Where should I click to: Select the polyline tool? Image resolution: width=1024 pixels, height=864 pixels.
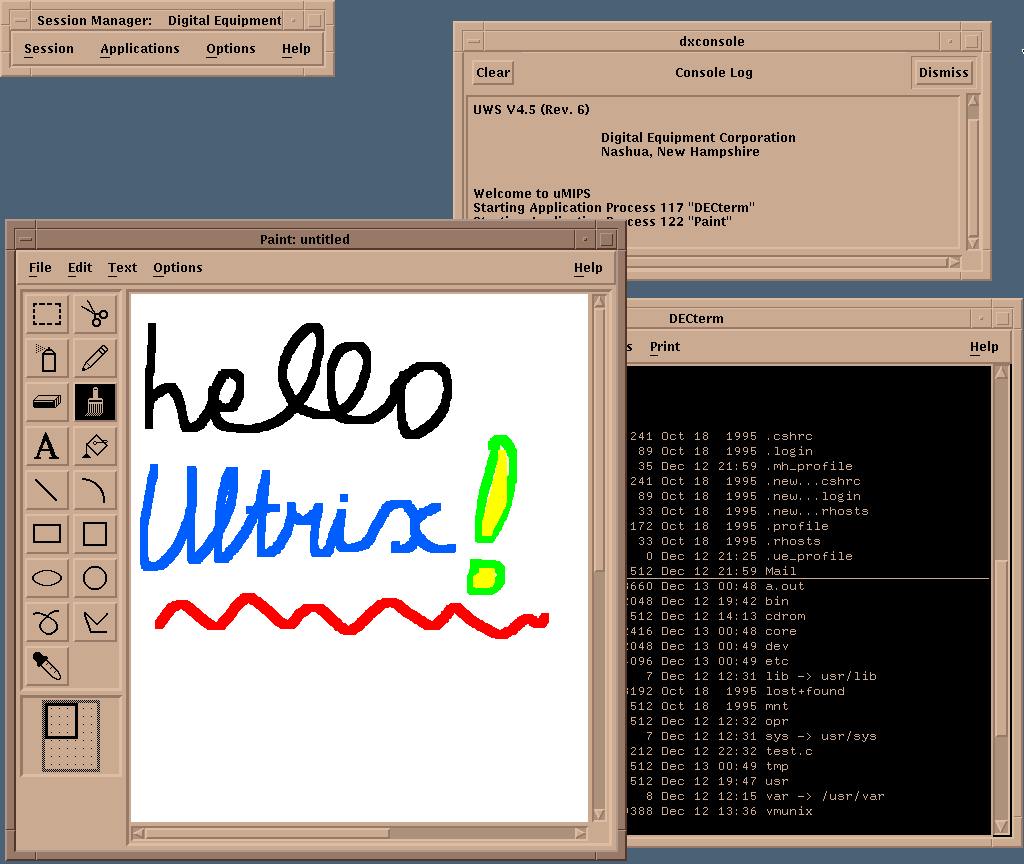pos(95,622)
